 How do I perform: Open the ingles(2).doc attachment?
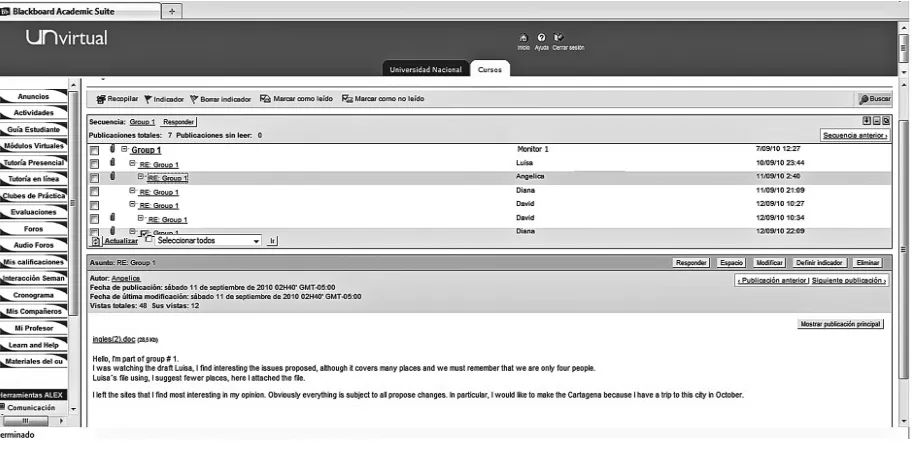click(114, 339)
